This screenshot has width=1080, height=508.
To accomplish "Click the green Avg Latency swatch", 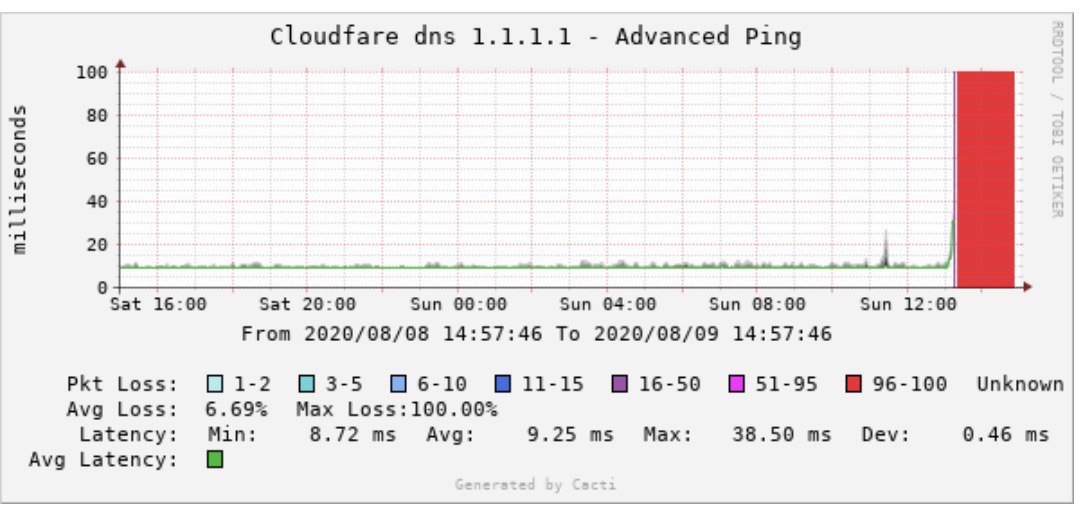I will coord(216,459).
